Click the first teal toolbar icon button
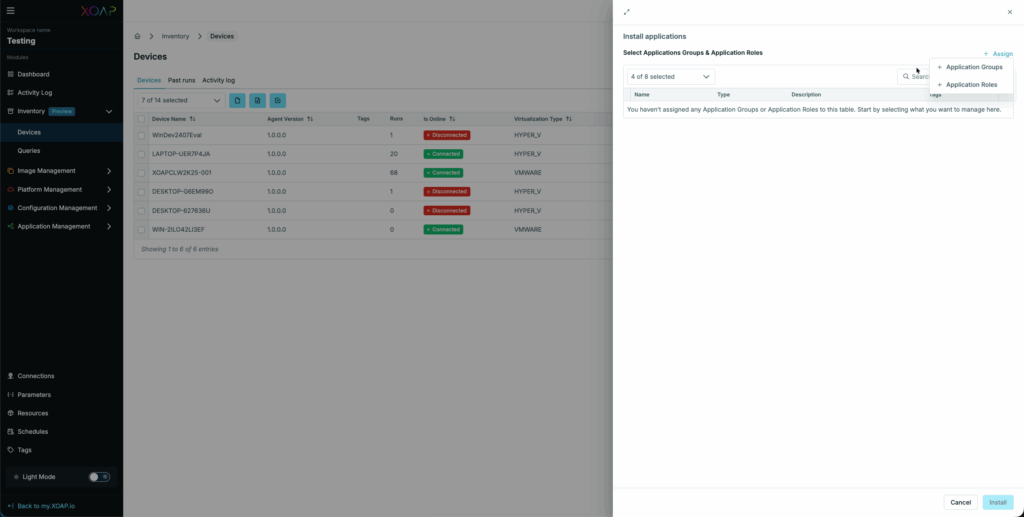Screen dimensions: 1024x517 point(237,101)
